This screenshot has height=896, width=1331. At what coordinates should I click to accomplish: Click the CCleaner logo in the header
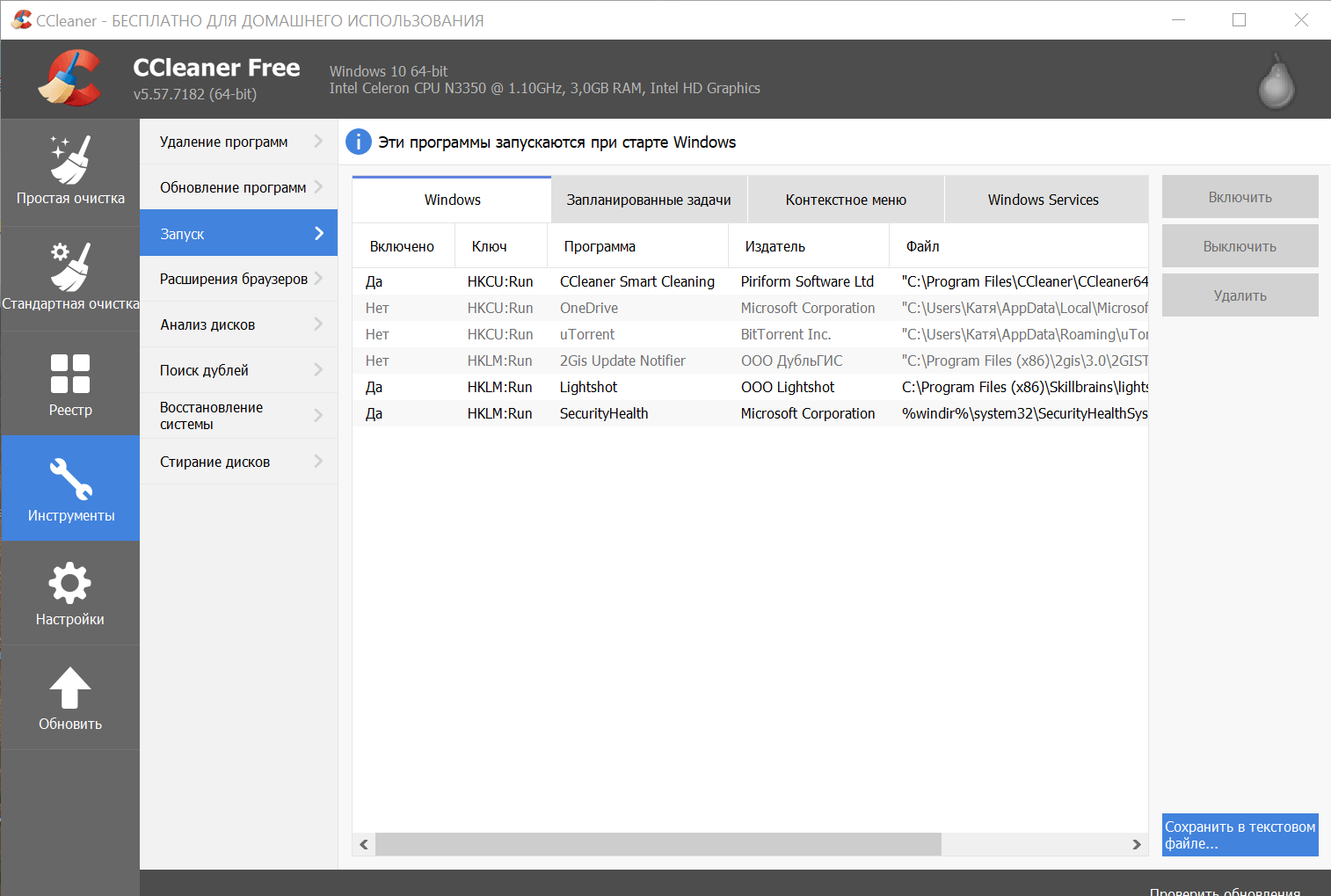[69, 79]
